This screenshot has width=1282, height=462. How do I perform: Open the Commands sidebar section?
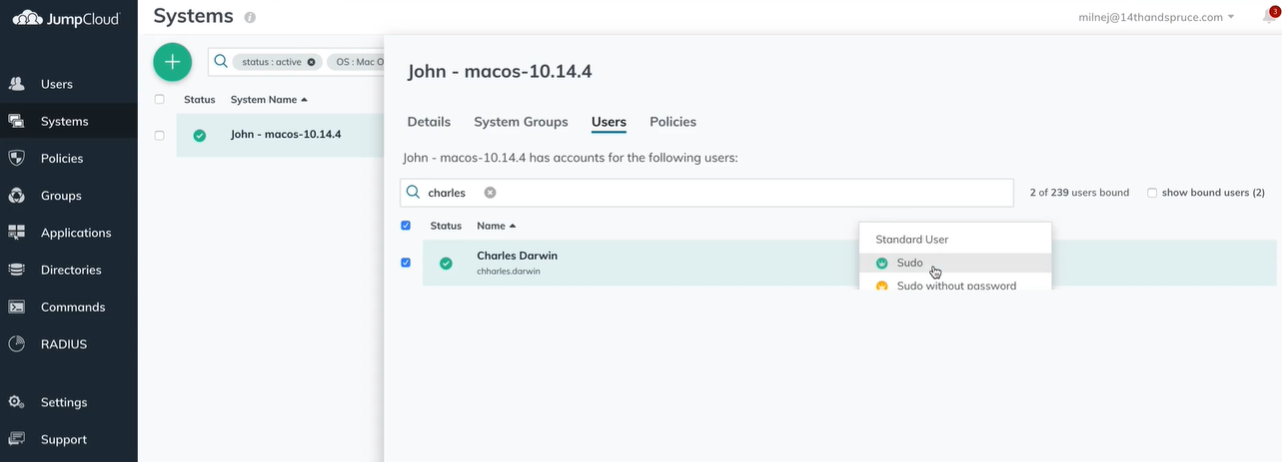(x=72, y=307)
